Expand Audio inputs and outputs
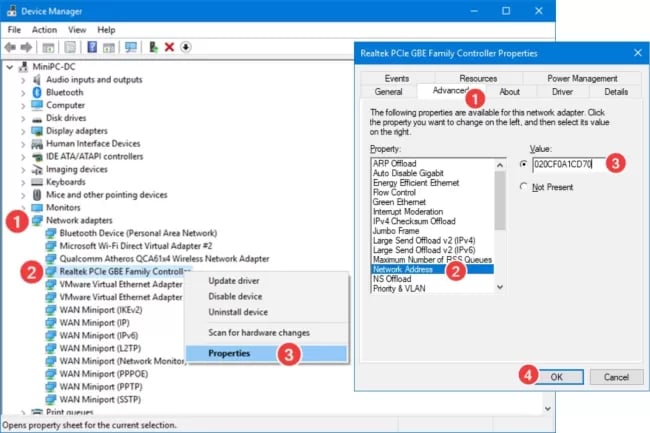Image resolution: width=650 pixels, height=433 pixels. [23, 80]
